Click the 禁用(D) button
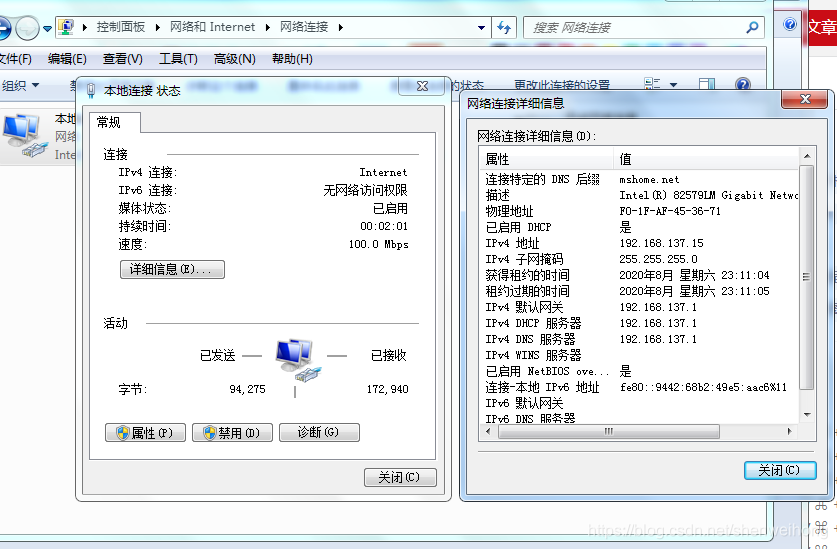The image size is (837, 549). 232,433
